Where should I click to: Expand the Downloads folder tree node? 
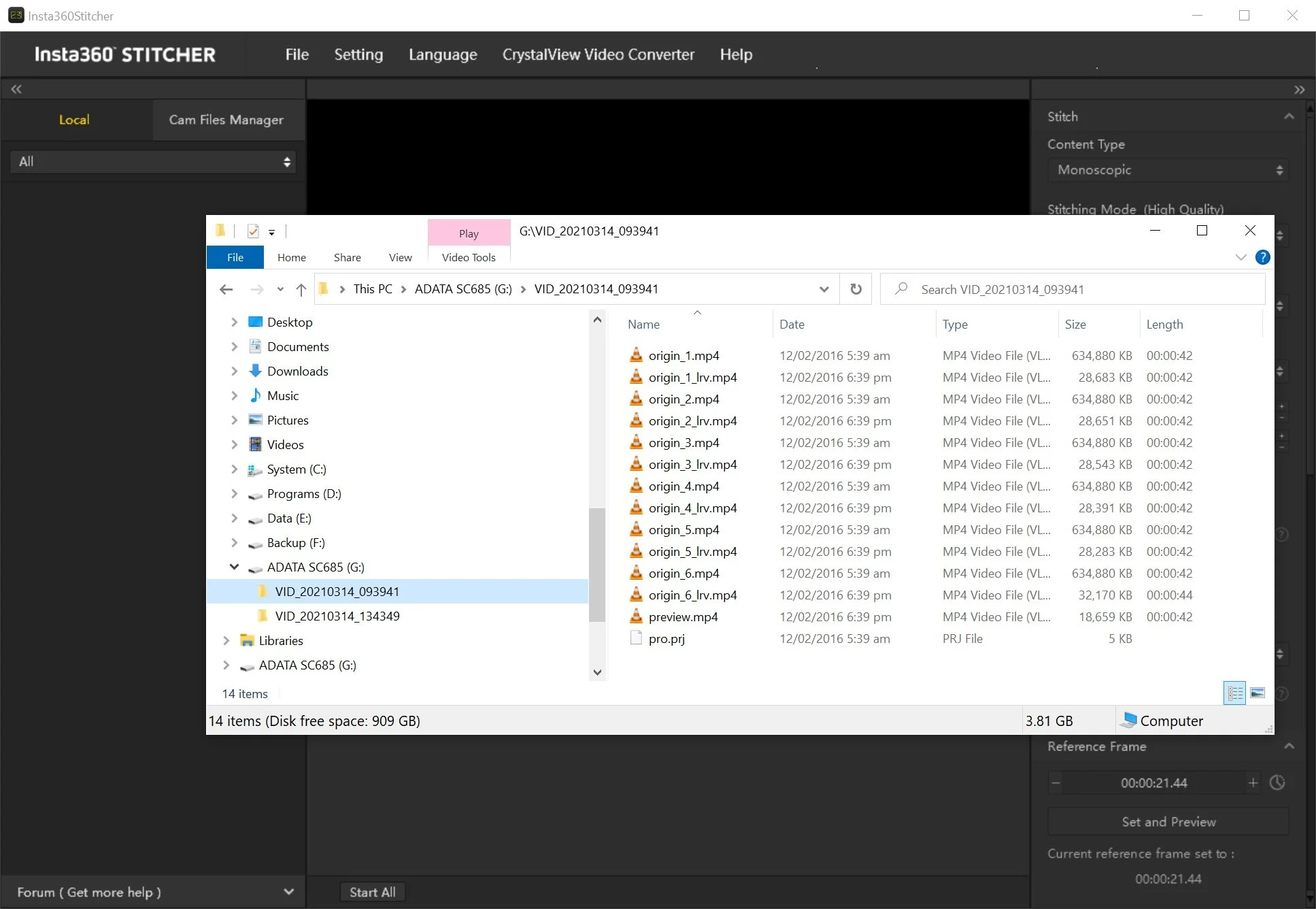(234, 371)
